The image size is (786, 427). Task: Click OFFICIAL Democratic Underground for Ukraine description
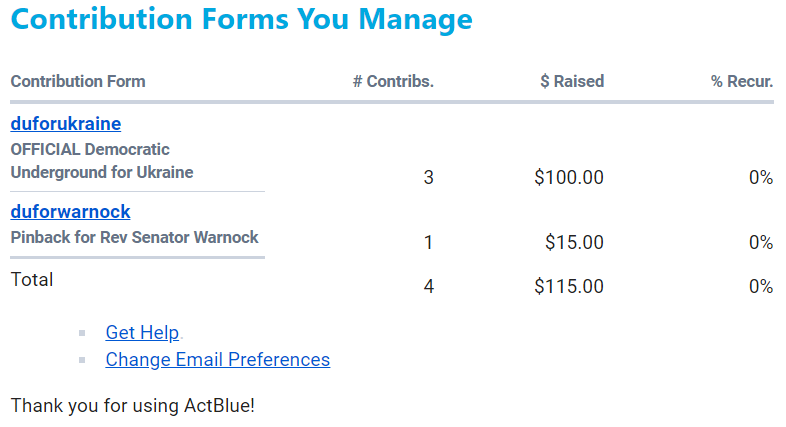(x=101, y=160)
